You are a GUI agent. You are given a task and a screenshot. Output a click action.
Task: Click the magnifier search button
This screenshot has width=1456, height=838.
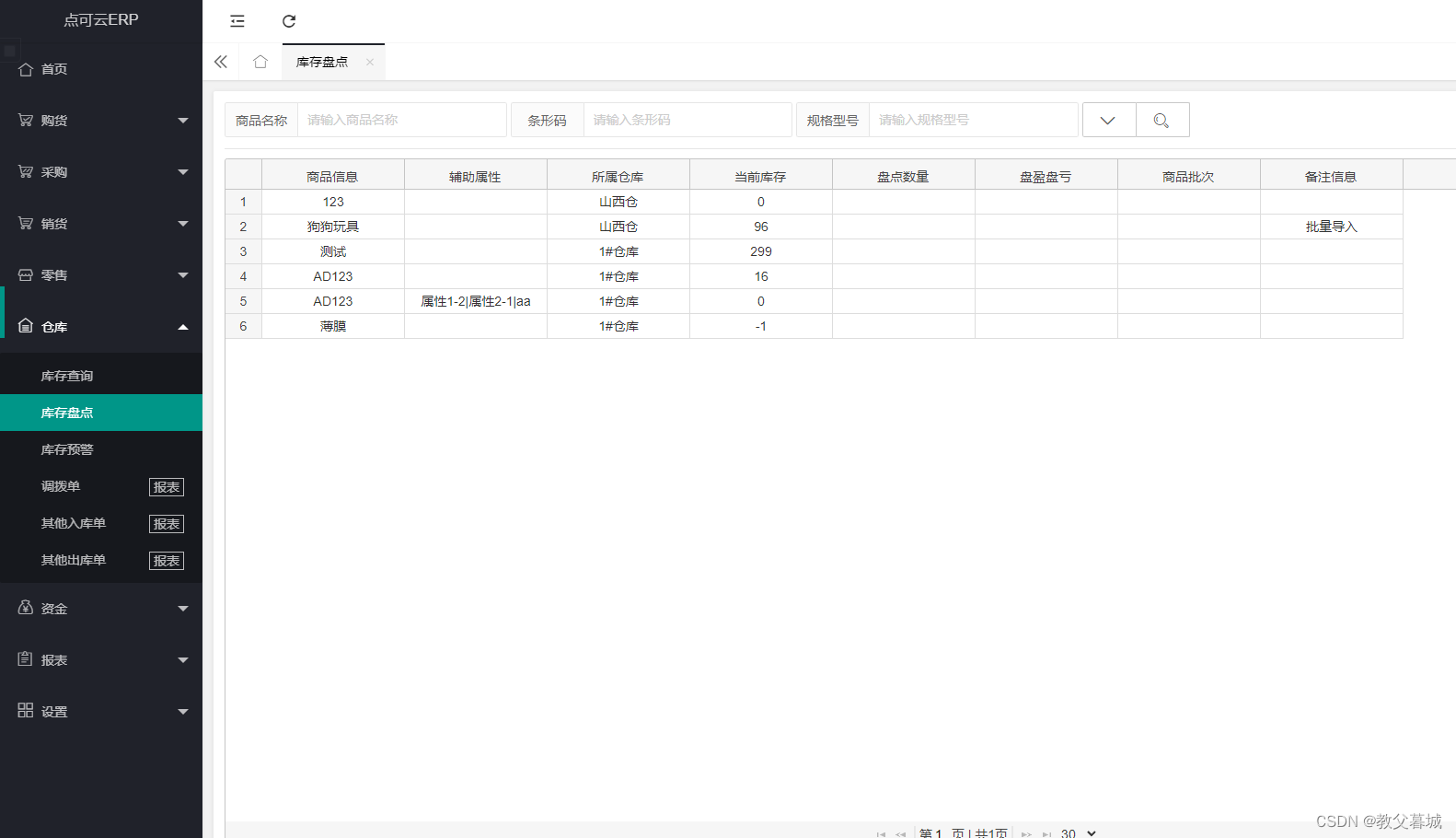point(1162,120)
